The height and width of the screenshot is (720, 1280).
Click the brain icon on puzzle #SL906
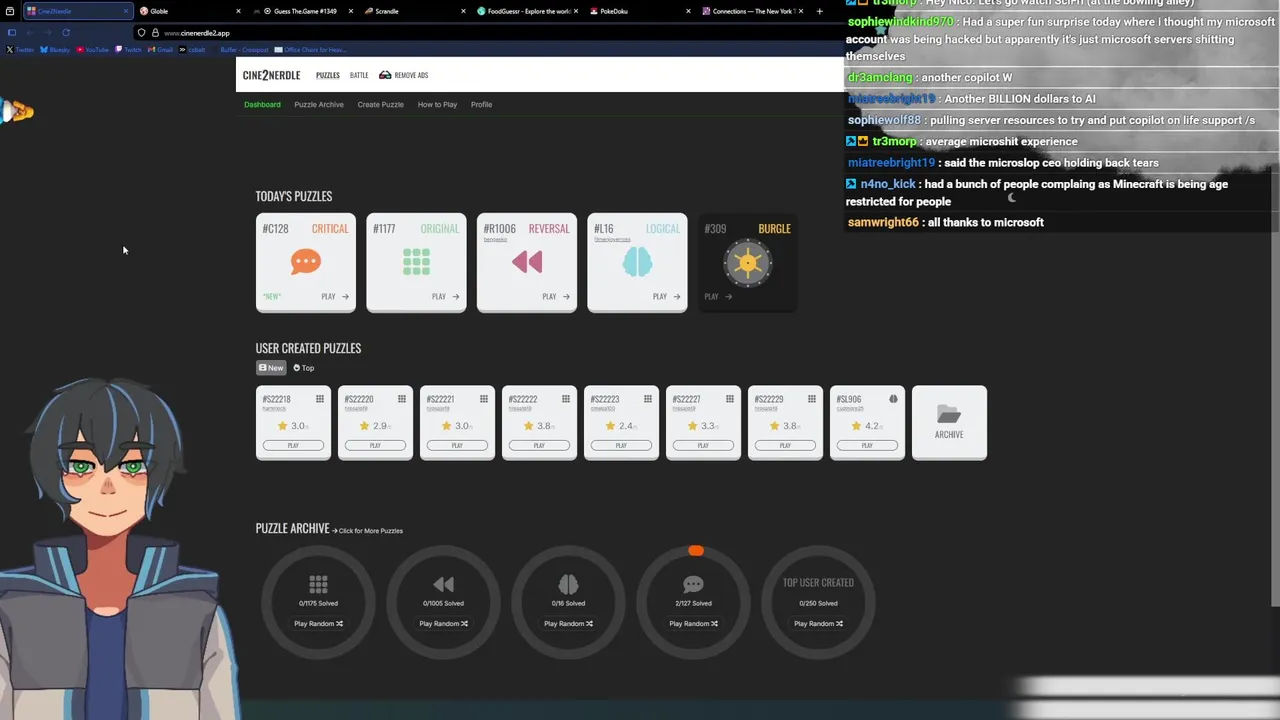point(894,399)
